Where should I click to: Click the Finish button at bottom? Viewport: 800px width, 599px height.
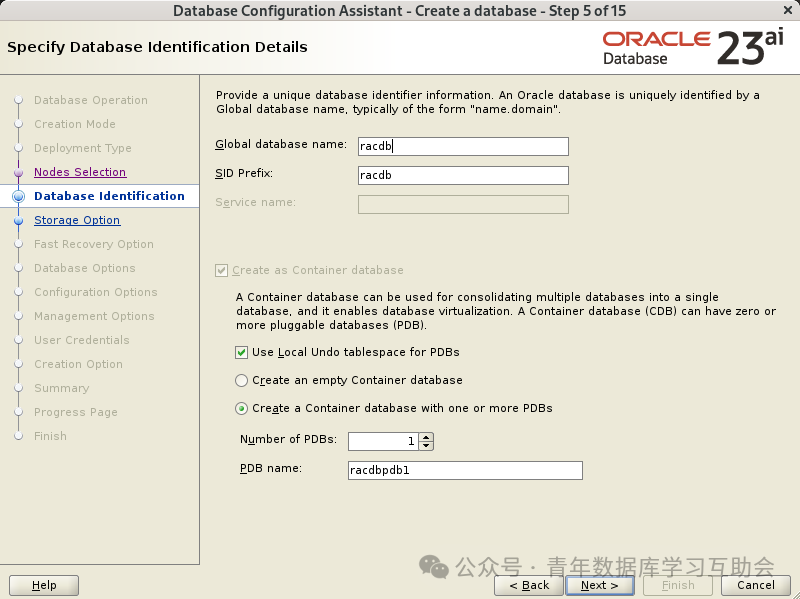tap(678, 585)
